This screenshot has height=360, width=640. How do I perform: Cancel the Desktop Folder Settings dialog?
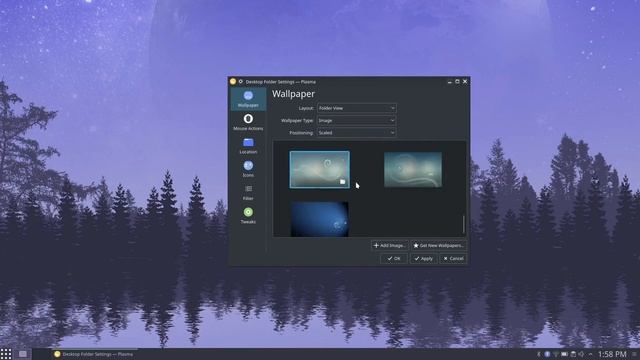click(x=453, y=258)
